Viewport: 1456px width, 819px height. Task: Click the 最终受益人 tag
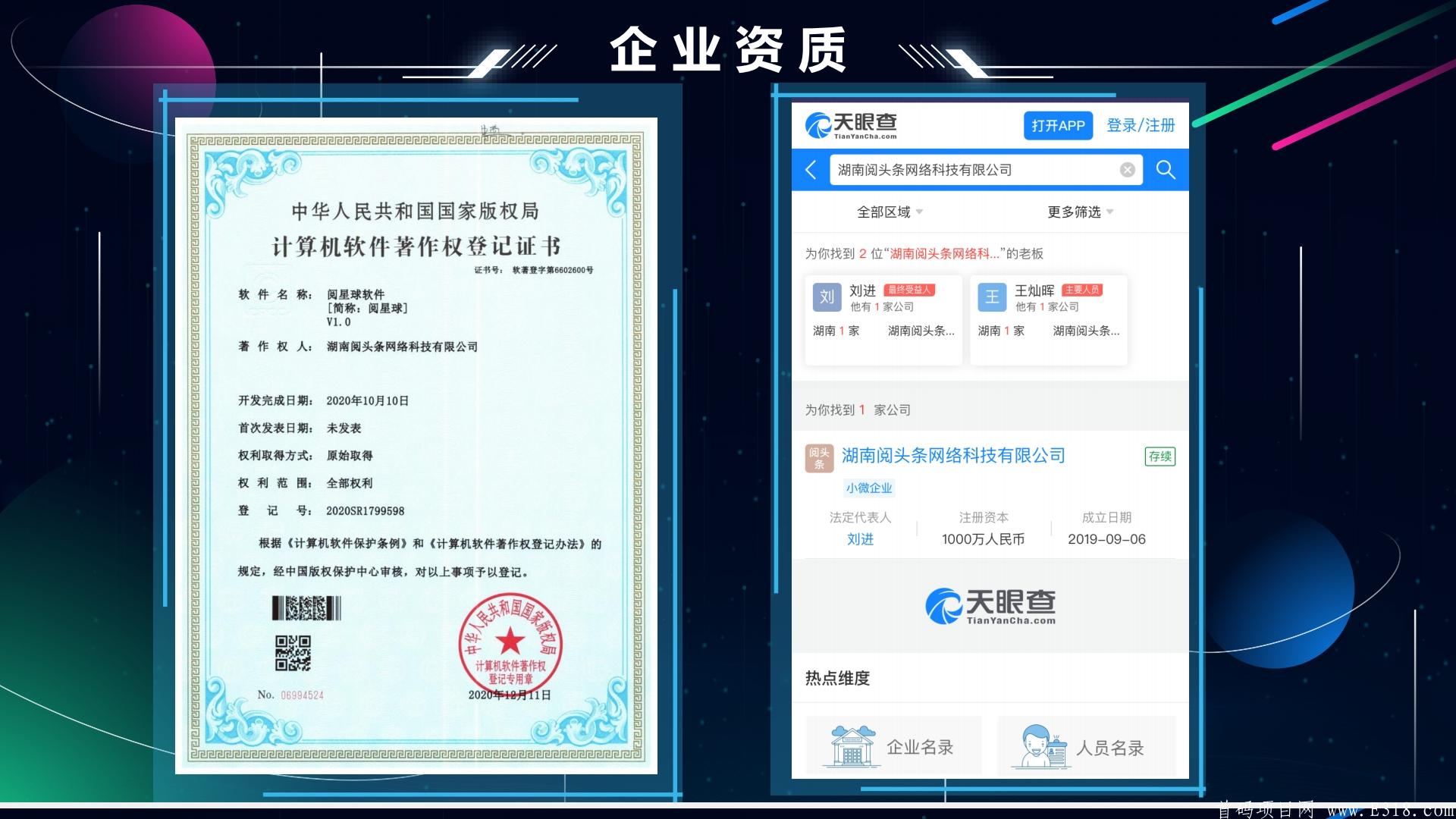click(x=909, y=290)
